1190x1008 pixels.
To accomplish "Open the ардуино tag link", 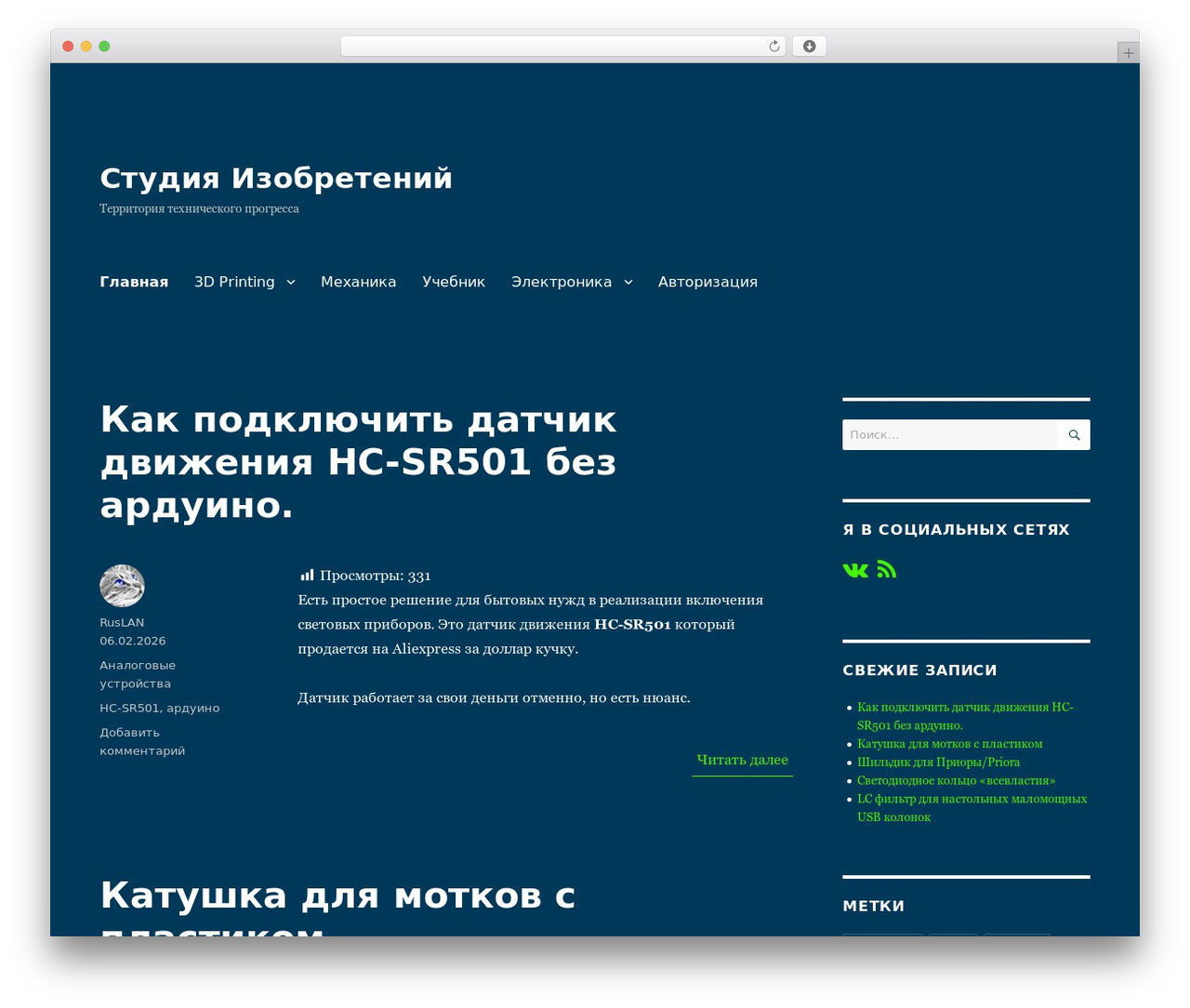I will [193, 708].
